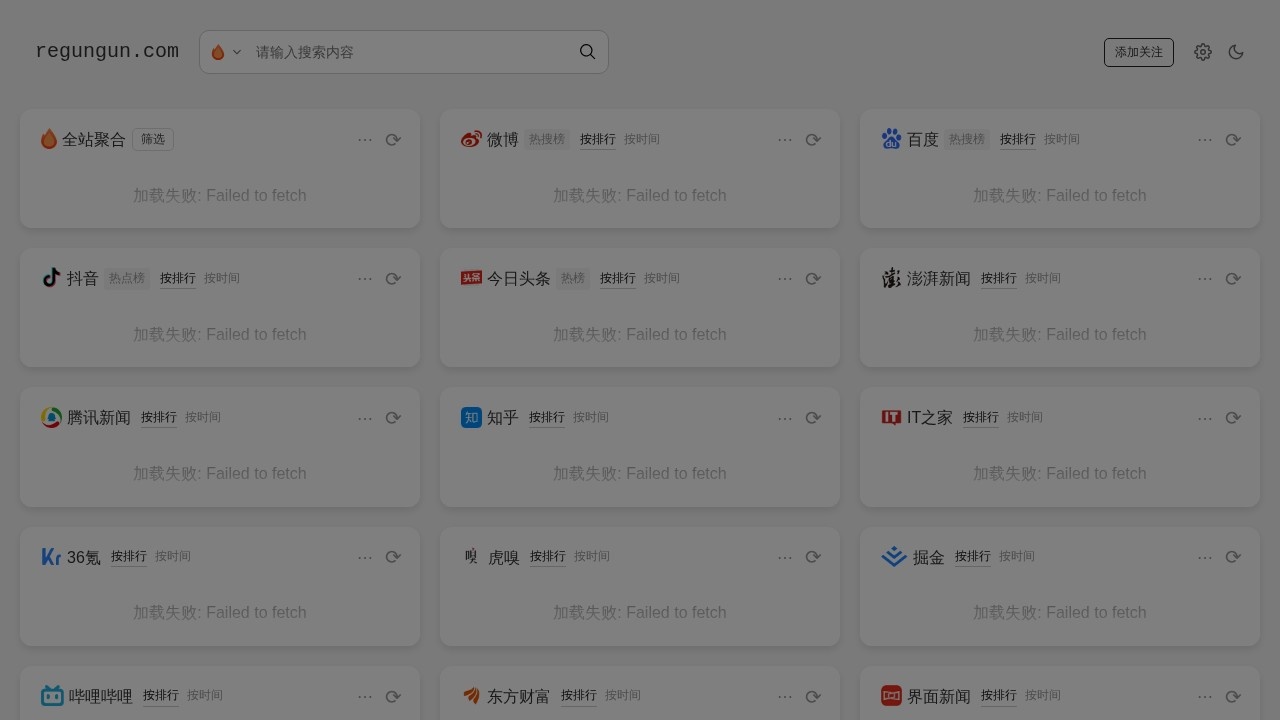Select 按排行 tab in 微博 card

click(x=598, y=139)
